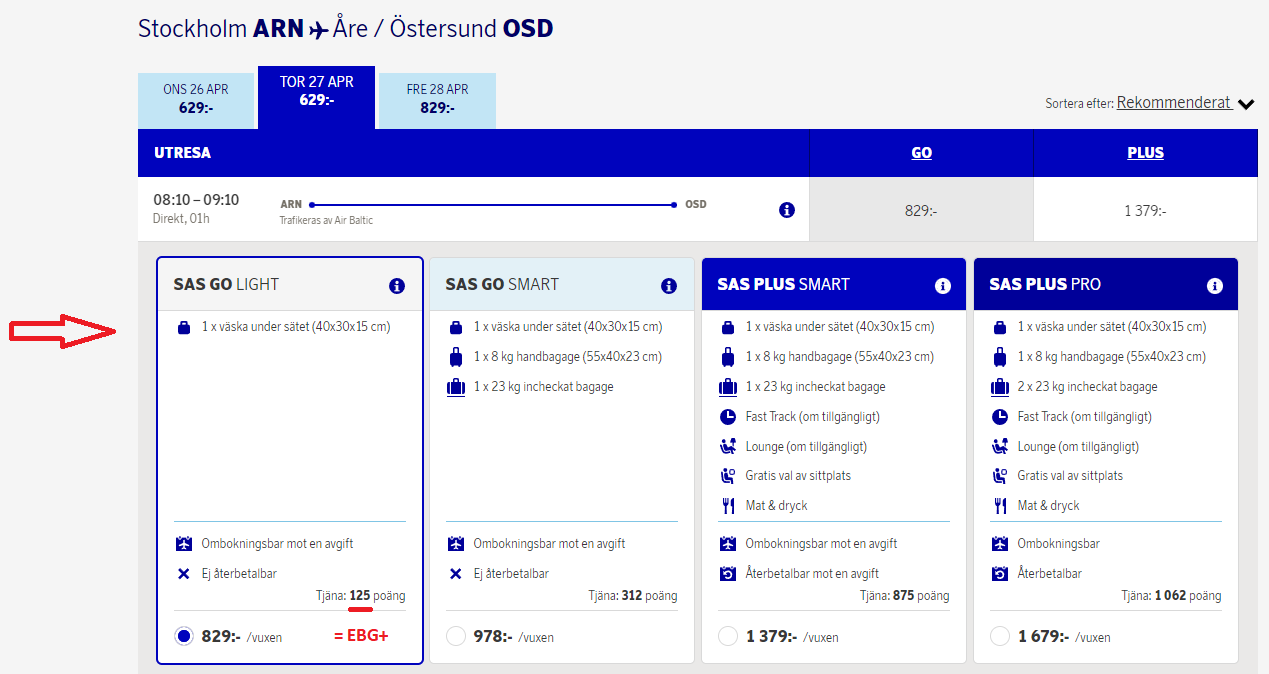This screenshot has width=1269, height=674.
Task: Select the TOR 27 APR date tab
Action: point(316,91)
